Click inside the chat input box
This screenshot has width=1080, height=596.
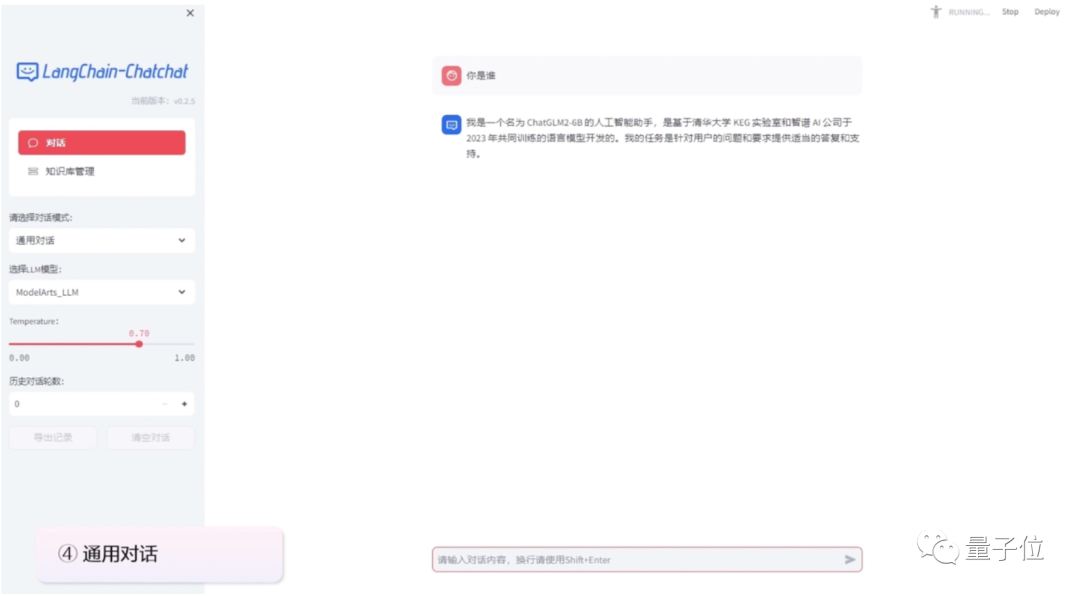(x=640, y=559)
